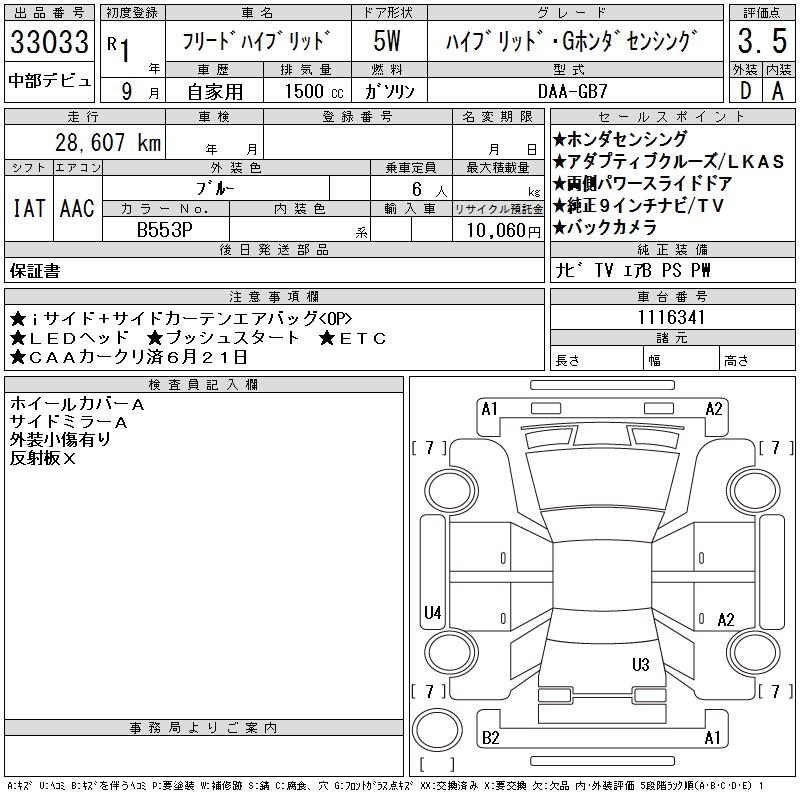Click the inspector remark ホイールカバーA
The width and height of the screenshot is (800, 800).
pyautogui.click(x=77, y=404)
